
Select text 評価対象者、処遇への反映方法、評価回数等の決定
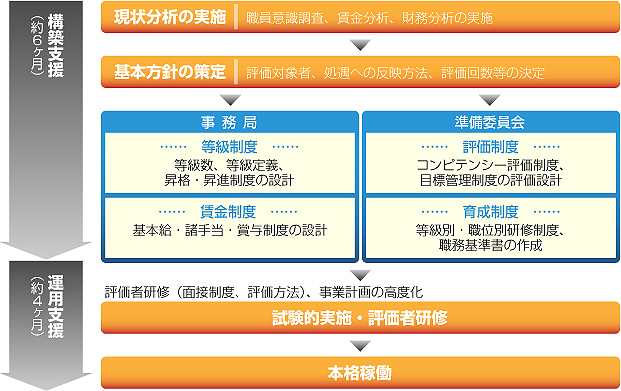click(x=395, y=73)
